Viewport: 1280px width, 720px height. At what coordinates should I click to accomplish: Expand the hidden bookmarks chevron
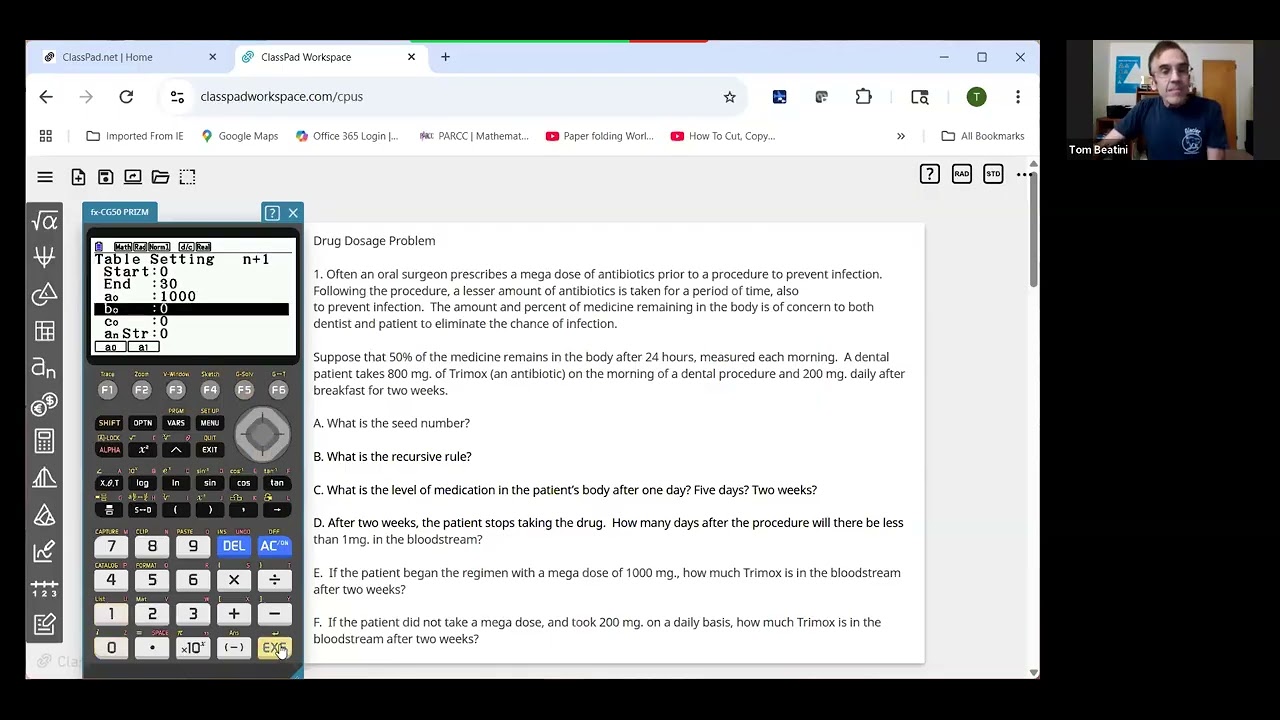point(901,136)
